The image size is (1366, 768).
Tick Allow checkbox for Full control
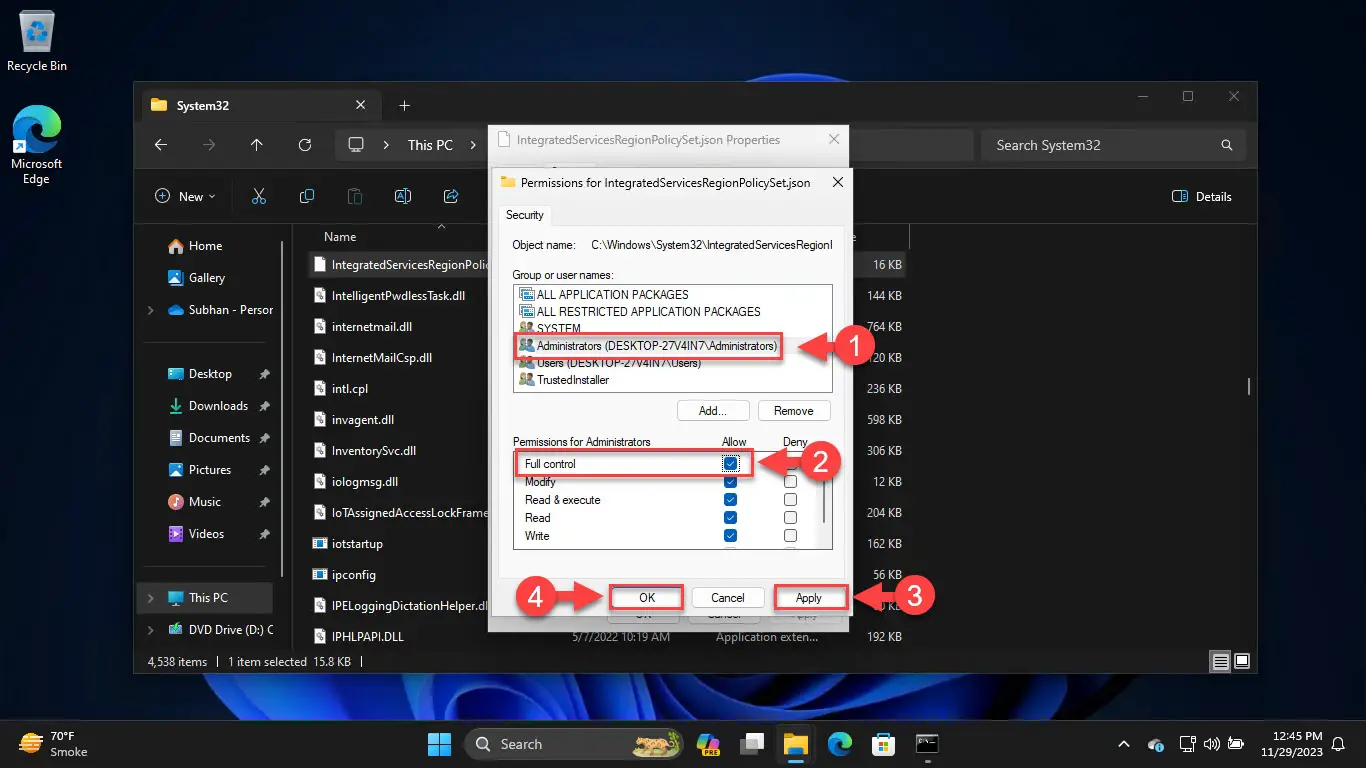[731, 464]
